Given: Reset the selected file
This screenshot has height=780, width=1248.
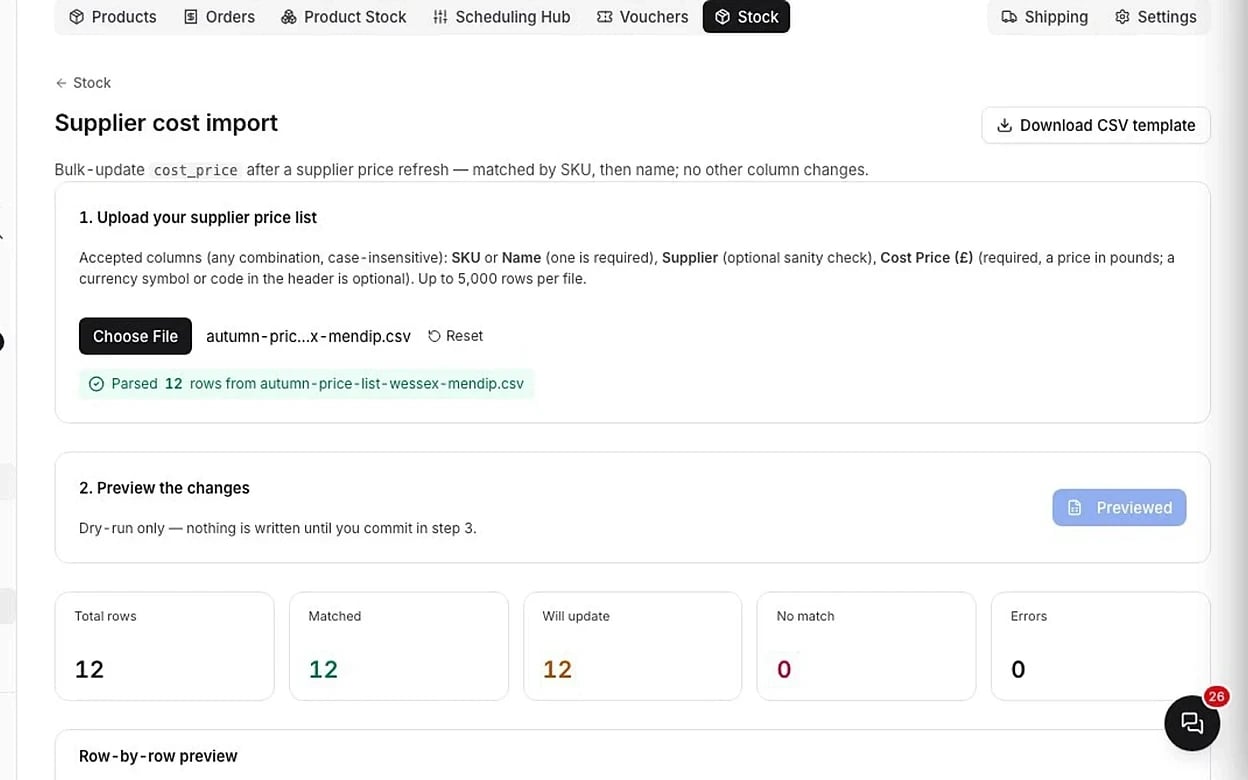Looking at the screenshot, I should 455,336.
